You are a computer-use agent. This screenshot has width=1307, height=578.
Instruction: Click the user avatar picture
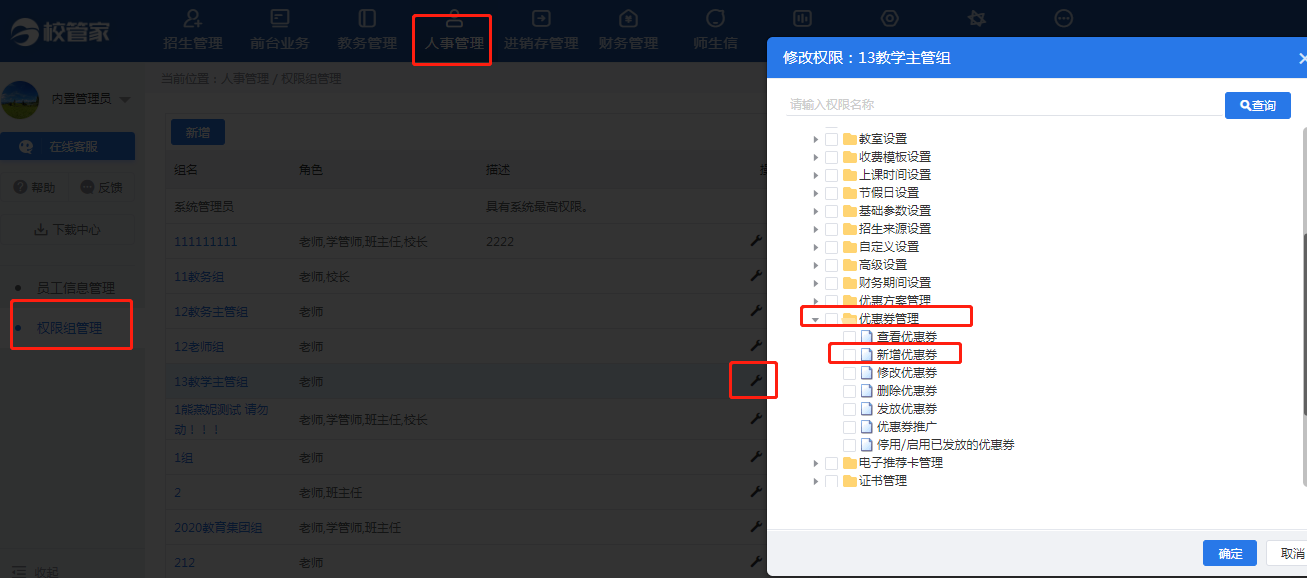coord(21,100)
